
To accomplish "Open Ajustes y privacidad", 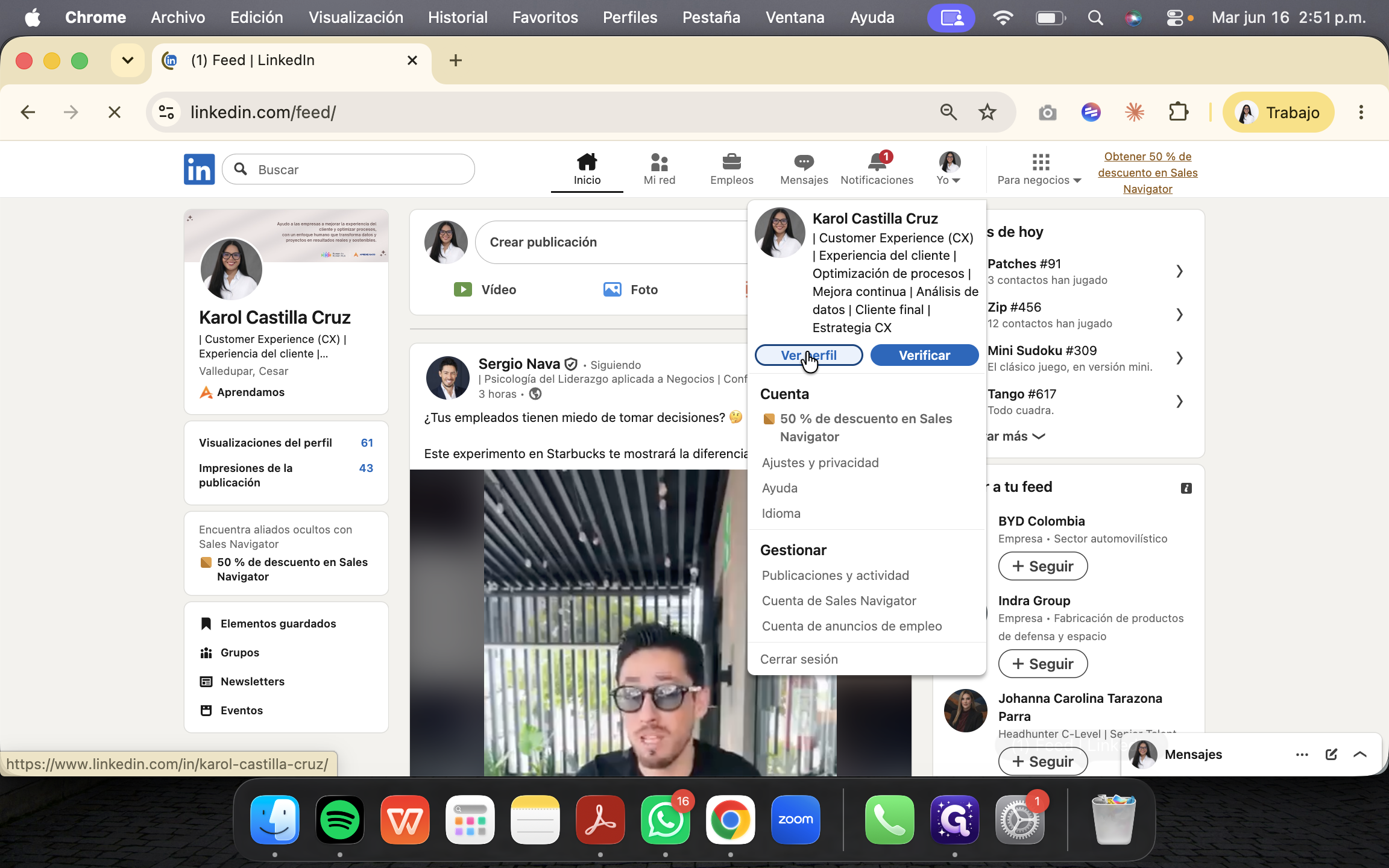I will click(820, 462).
